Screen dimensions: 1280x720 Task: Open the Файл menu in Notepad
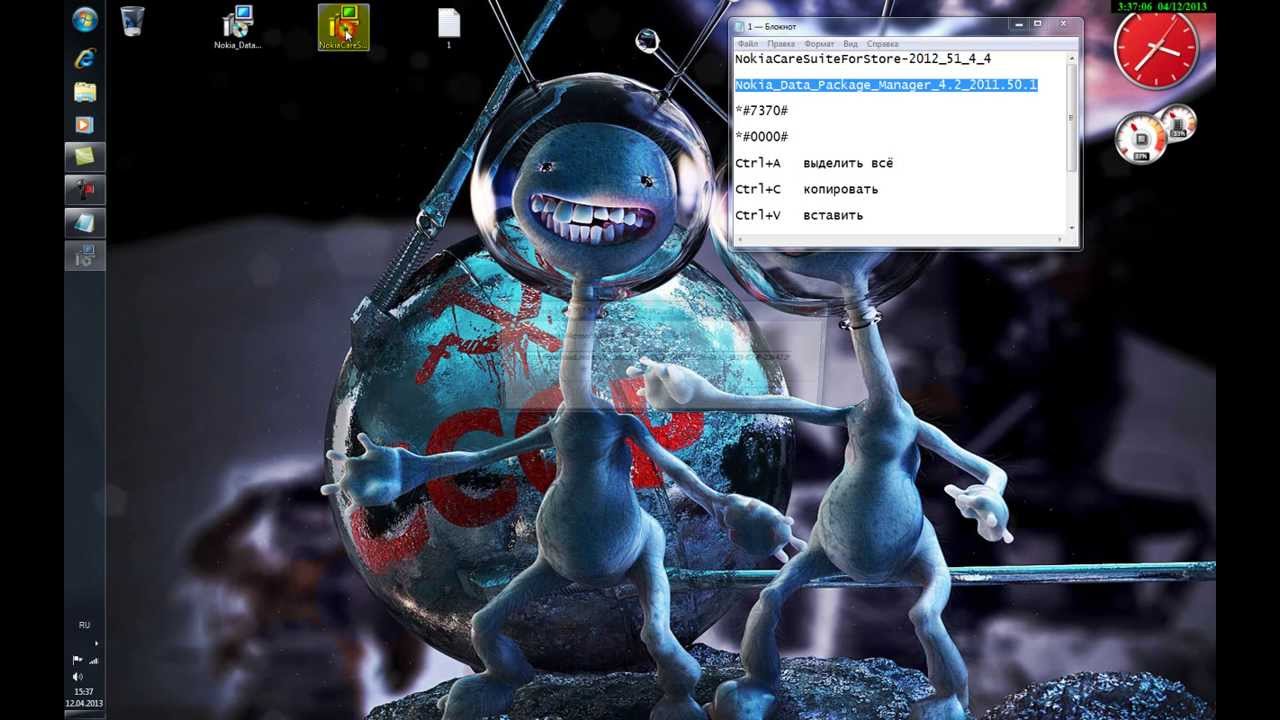click(747, 44)
